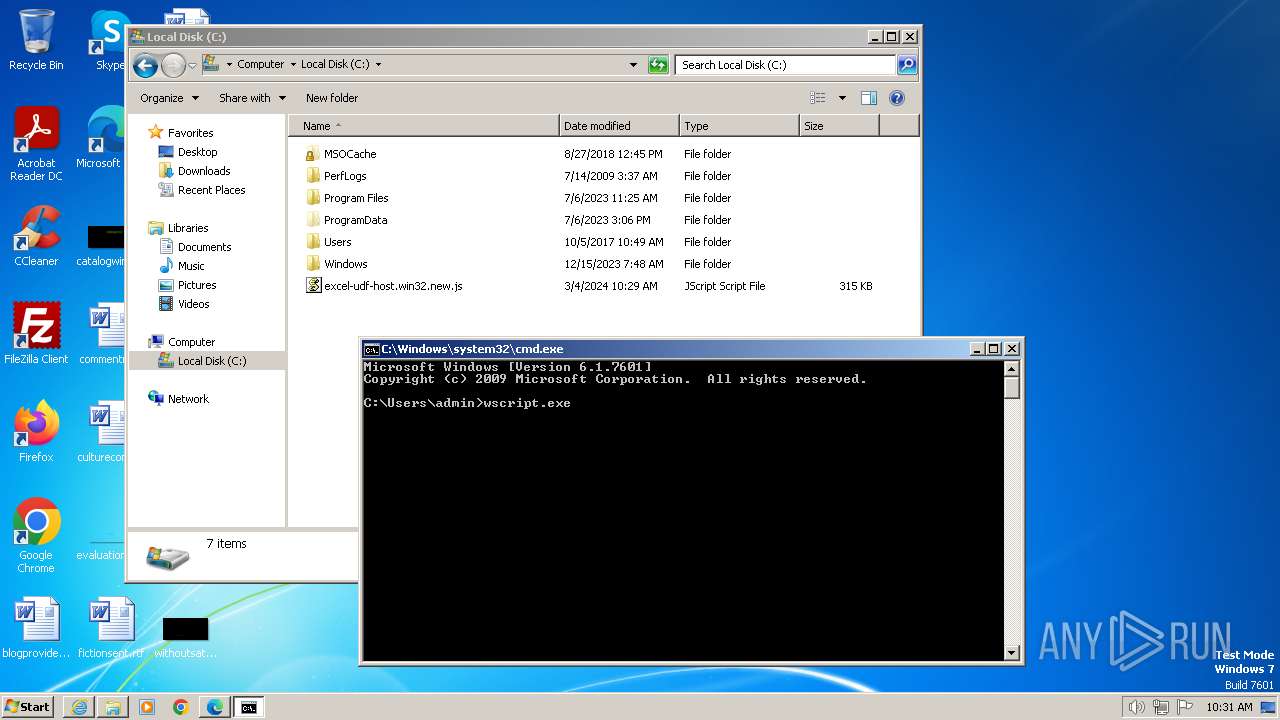Open Downloads in the navigation pane
Image resolution: width=1280 pixels, height=720 pixels.
point(204,171)
